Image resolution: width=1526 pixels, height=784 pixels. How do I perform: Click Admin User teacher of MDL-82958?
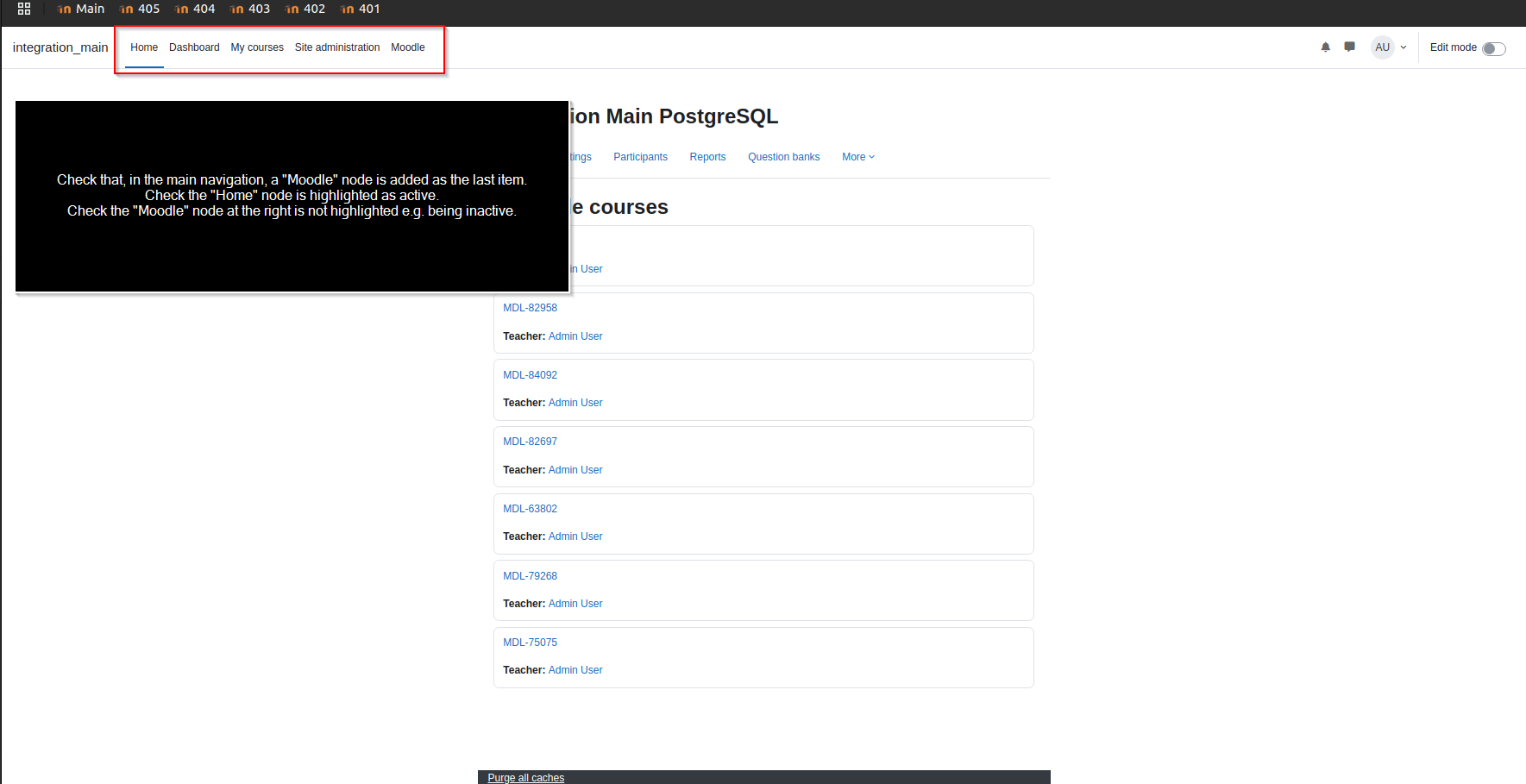point(575,336)
